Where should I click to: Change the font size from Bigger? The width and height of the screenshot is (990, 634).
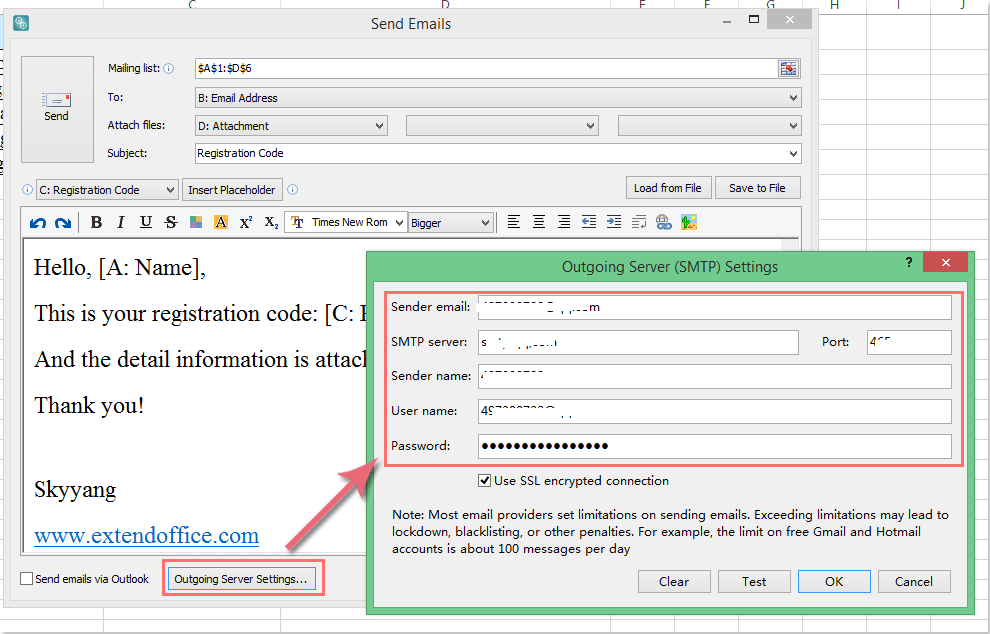tap(450, 221)
